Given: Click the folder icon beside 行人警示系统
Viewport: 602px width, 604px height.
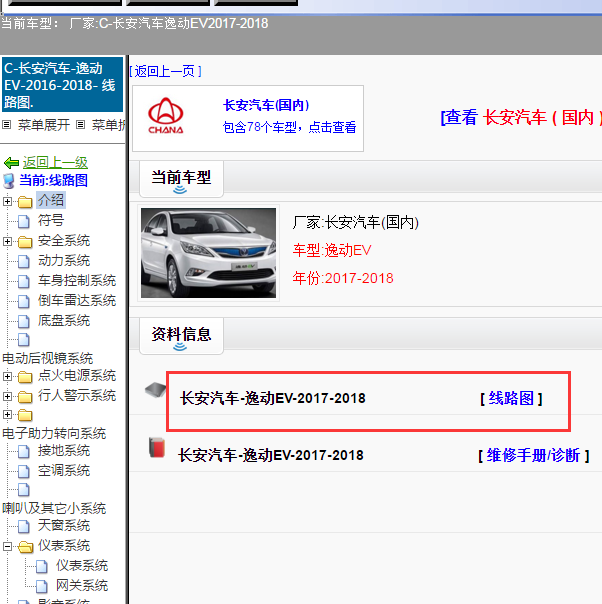Looking at the screenshot, I should [25, 396].
